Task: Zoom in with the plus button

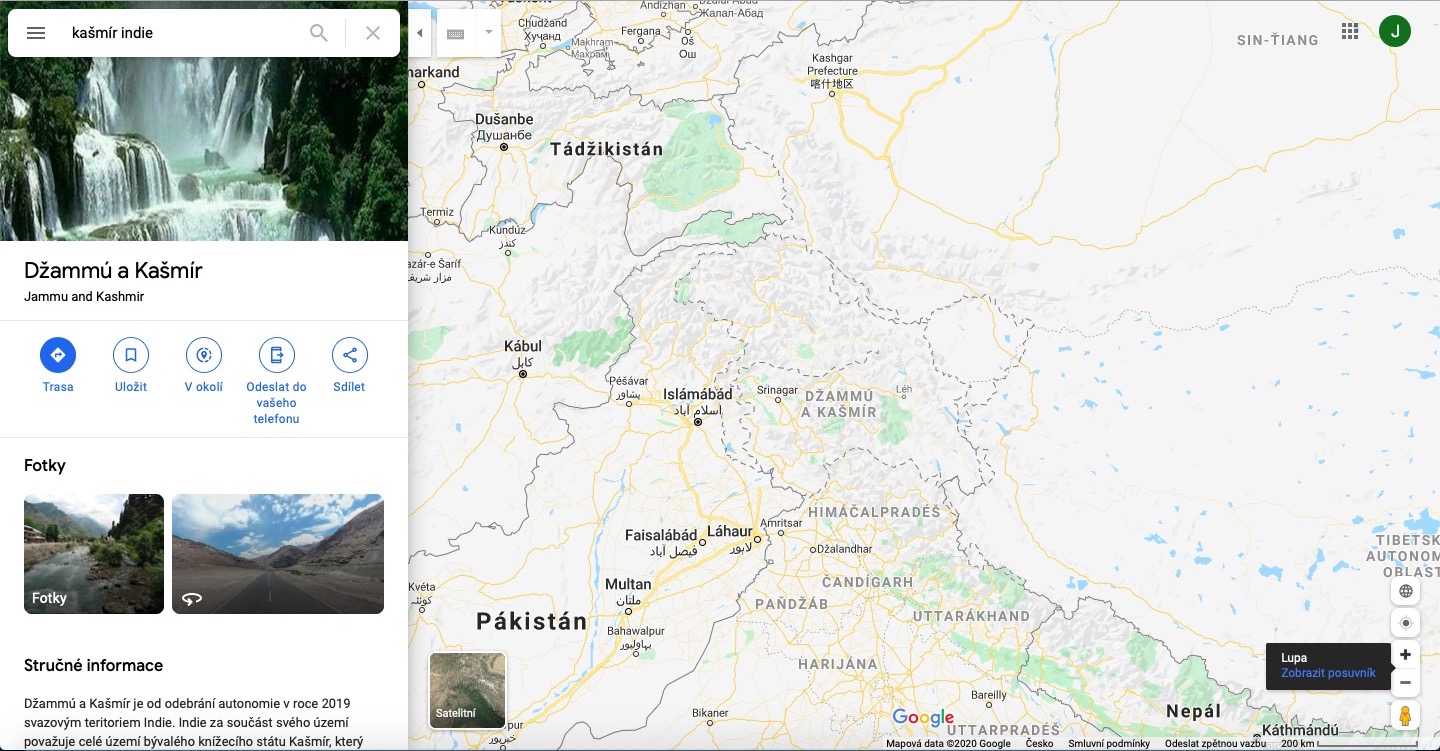Action: click(1405, 655)
